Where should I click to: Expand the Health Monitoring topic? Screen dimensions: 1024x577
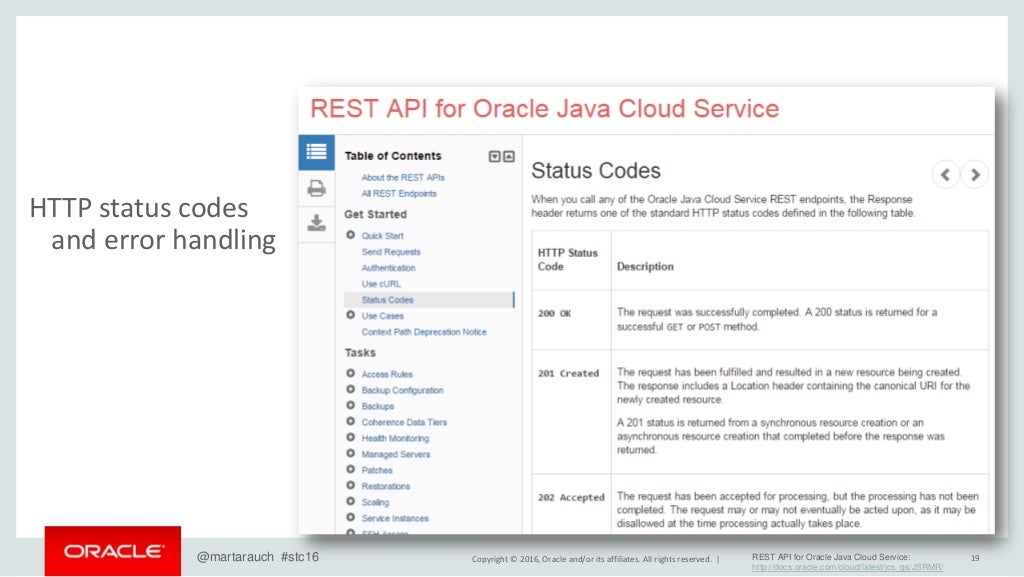tap(351, 438)
